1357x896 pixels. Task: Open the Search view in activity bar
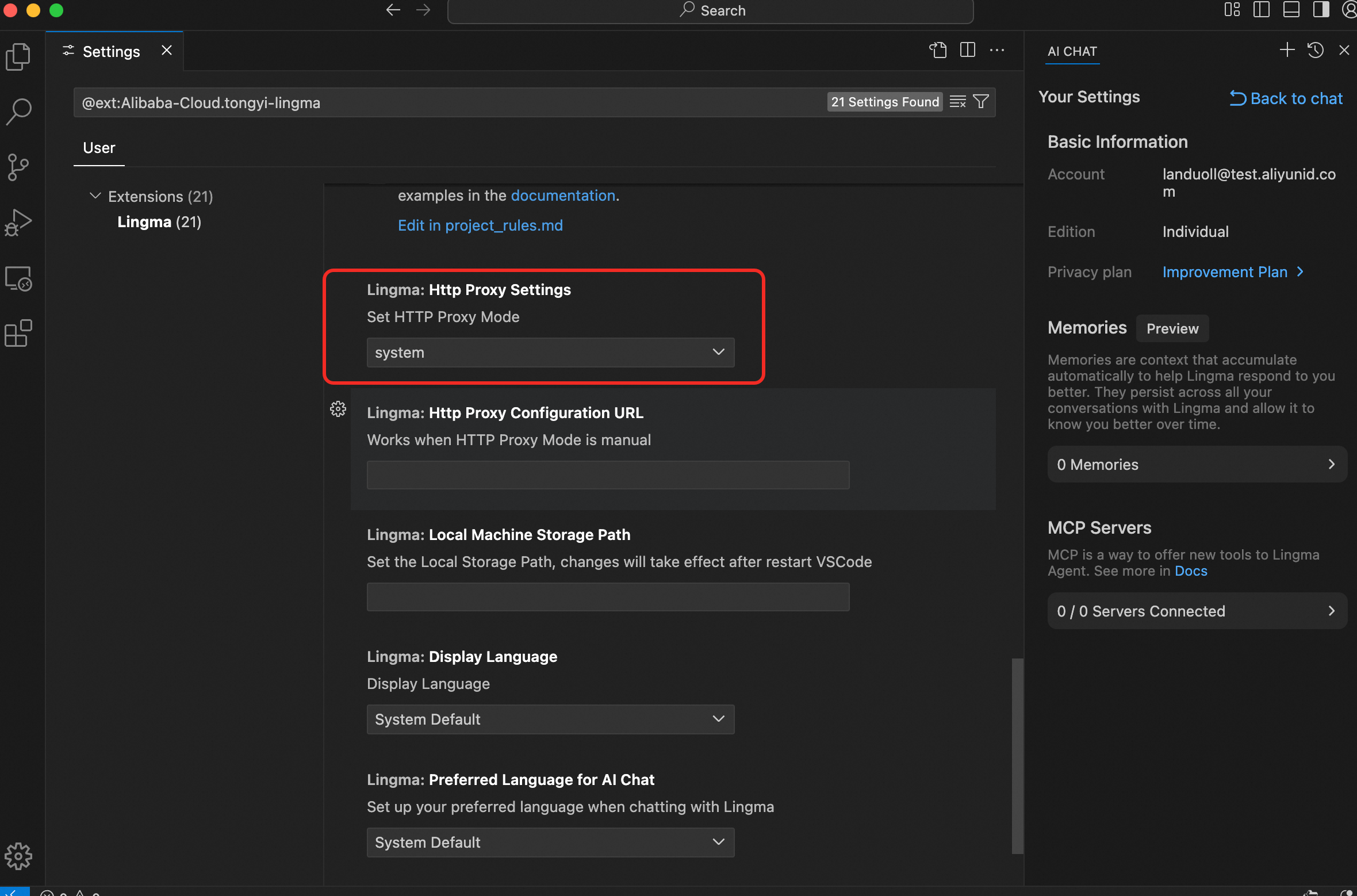tap(18, 112)
